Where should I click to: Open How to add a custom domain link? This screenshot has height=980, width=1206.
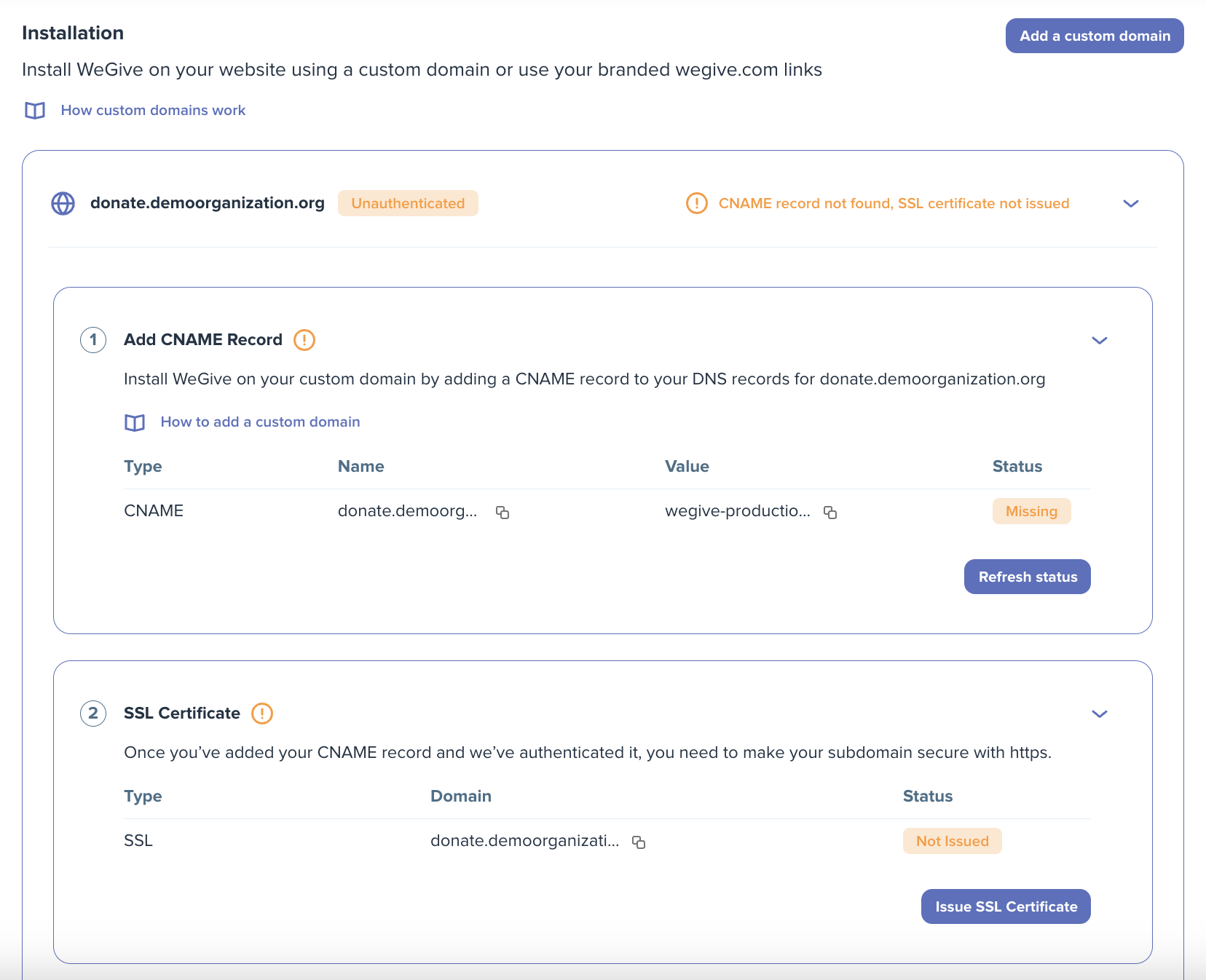coord(260,422)
